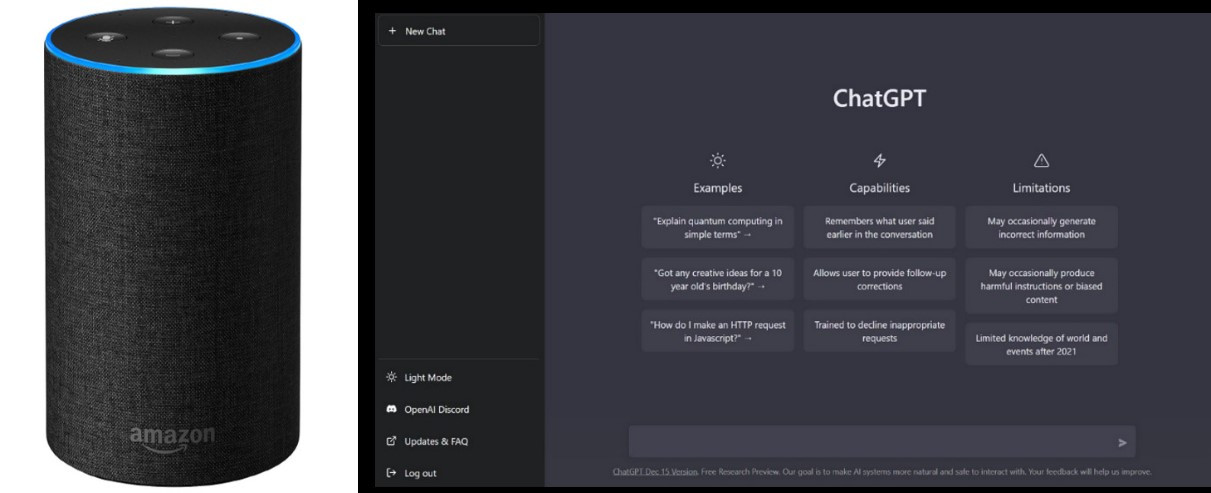Click the "Remembers what user said earlier" card
1211x493 pixels.
pyautogui.click(x=880, y=227)
